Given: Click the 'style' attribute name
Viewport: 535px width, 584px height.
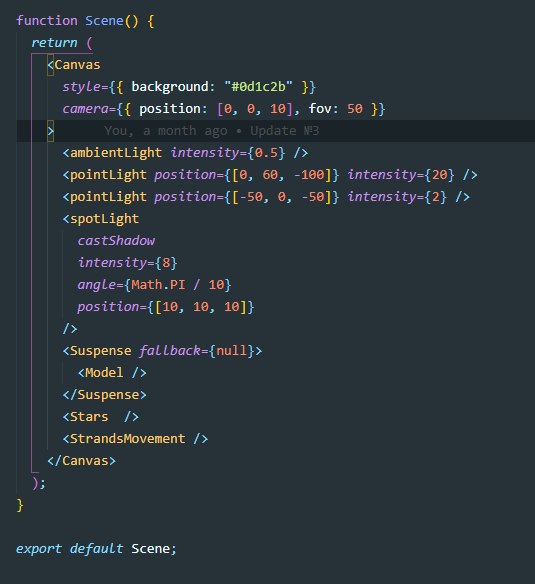Looking at the screenshot, I should tap(81, 87).
